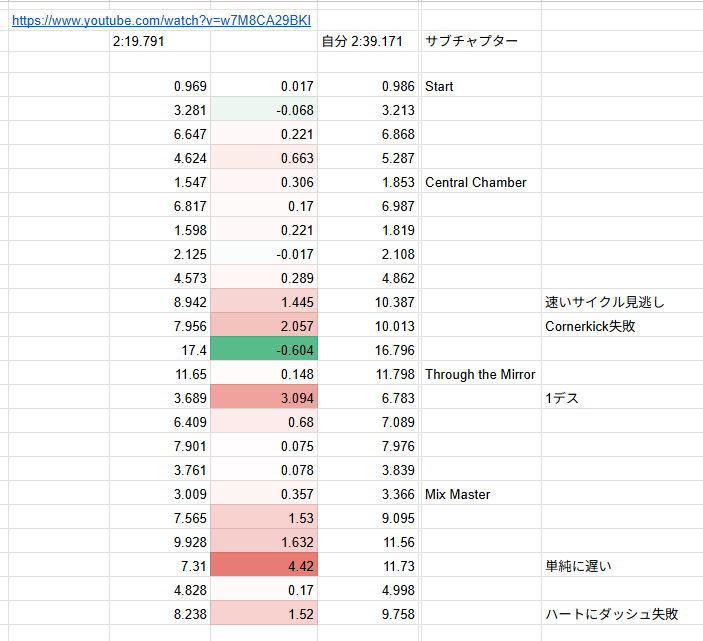Viewport: 703px width, 641px height.
Task: Select the cell with 11.73
Action: 368,566
